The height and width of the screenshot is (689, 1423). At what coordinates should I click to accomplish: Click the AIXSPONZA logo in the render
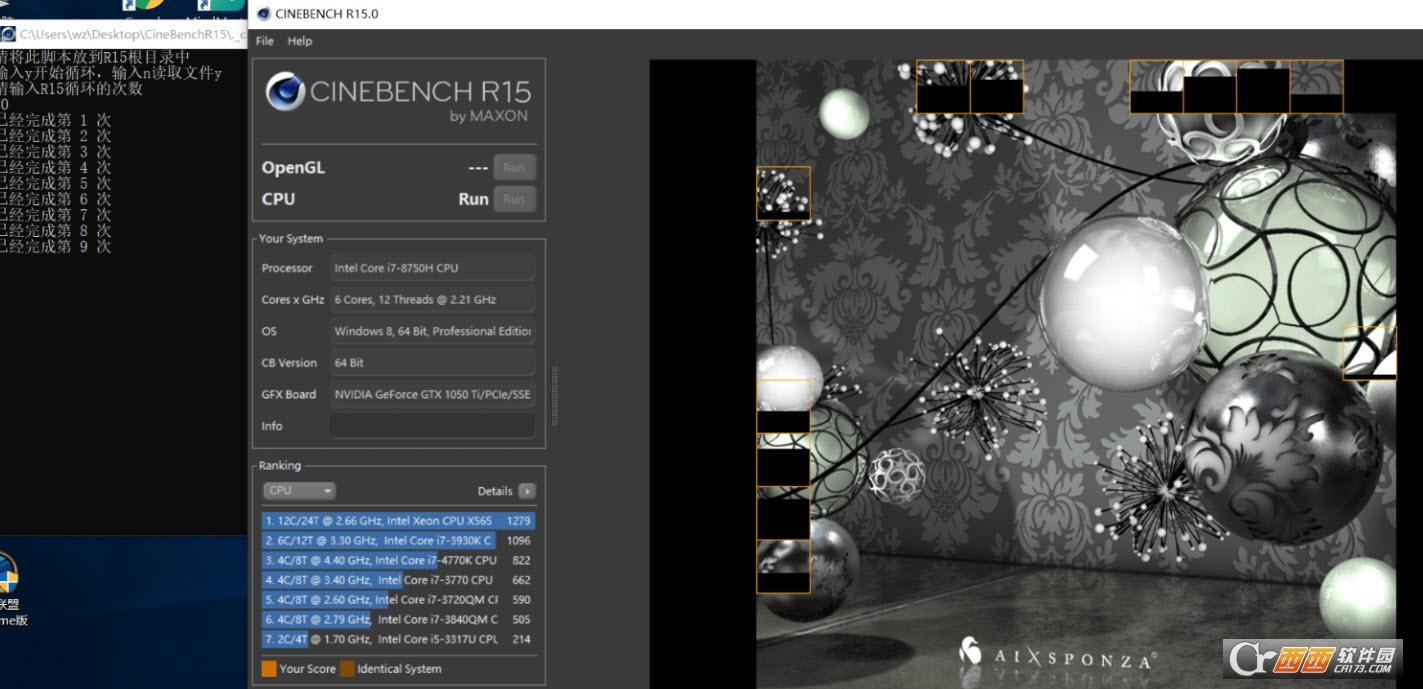click(1057, 655)
